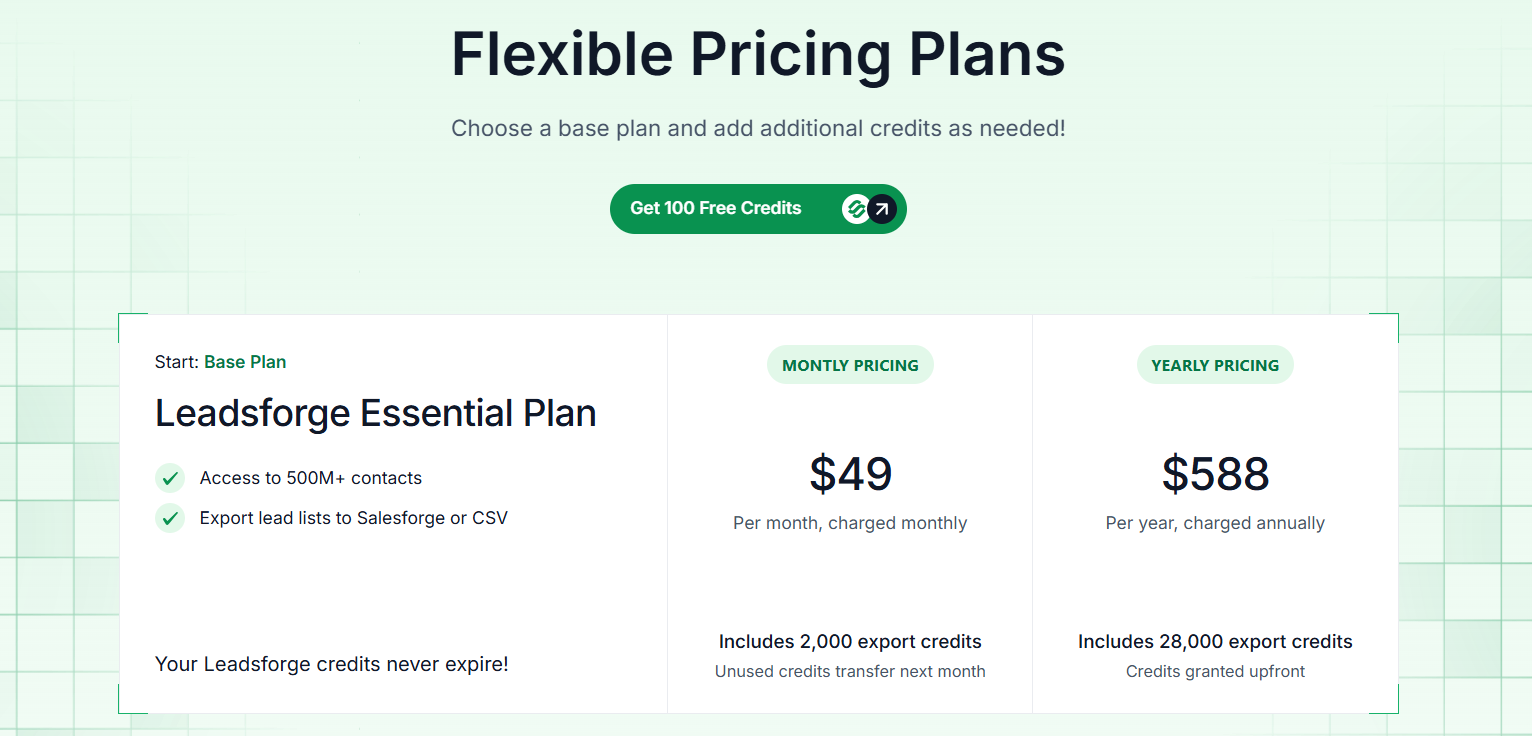Select the checkmark beside Export lead lists feature
The image size is (1532, 736).
tap(170, 518)
